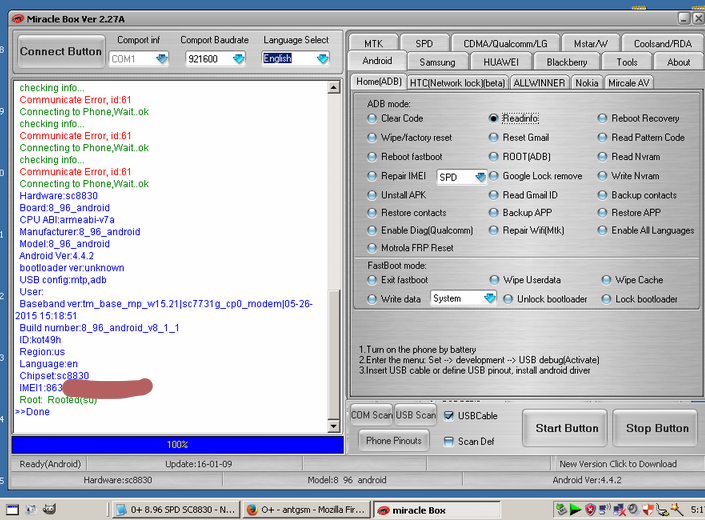Toggle the USBCable checkbox
This screenshot has width=705, height=520.
point(449,416)
